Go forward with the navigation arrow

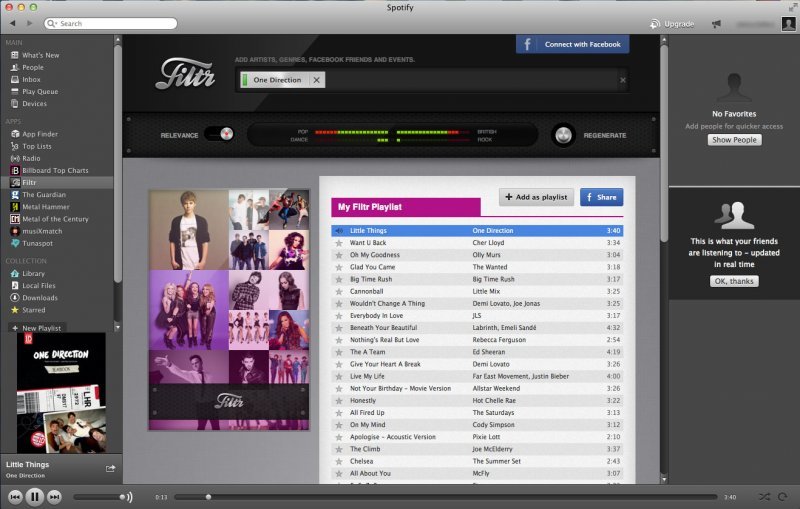(x=29, y=23)
